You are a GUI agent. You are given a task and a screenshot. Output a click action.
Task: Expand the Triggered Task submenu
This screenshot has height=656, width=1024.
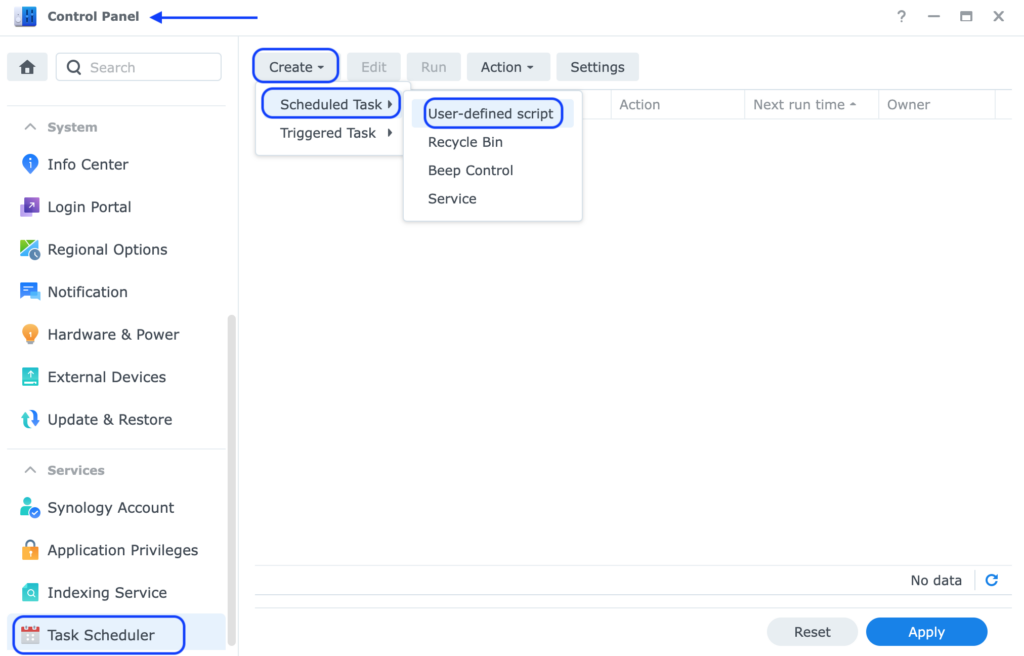click(x=334, y=133)
